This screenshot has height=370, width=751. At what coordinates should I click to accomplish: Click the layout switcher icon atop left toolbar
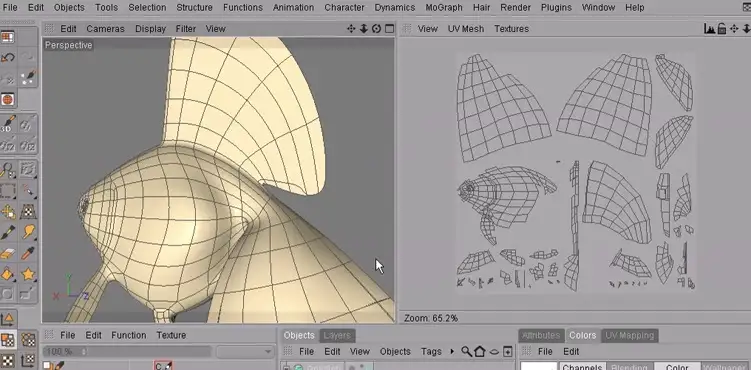click(8, 37)
